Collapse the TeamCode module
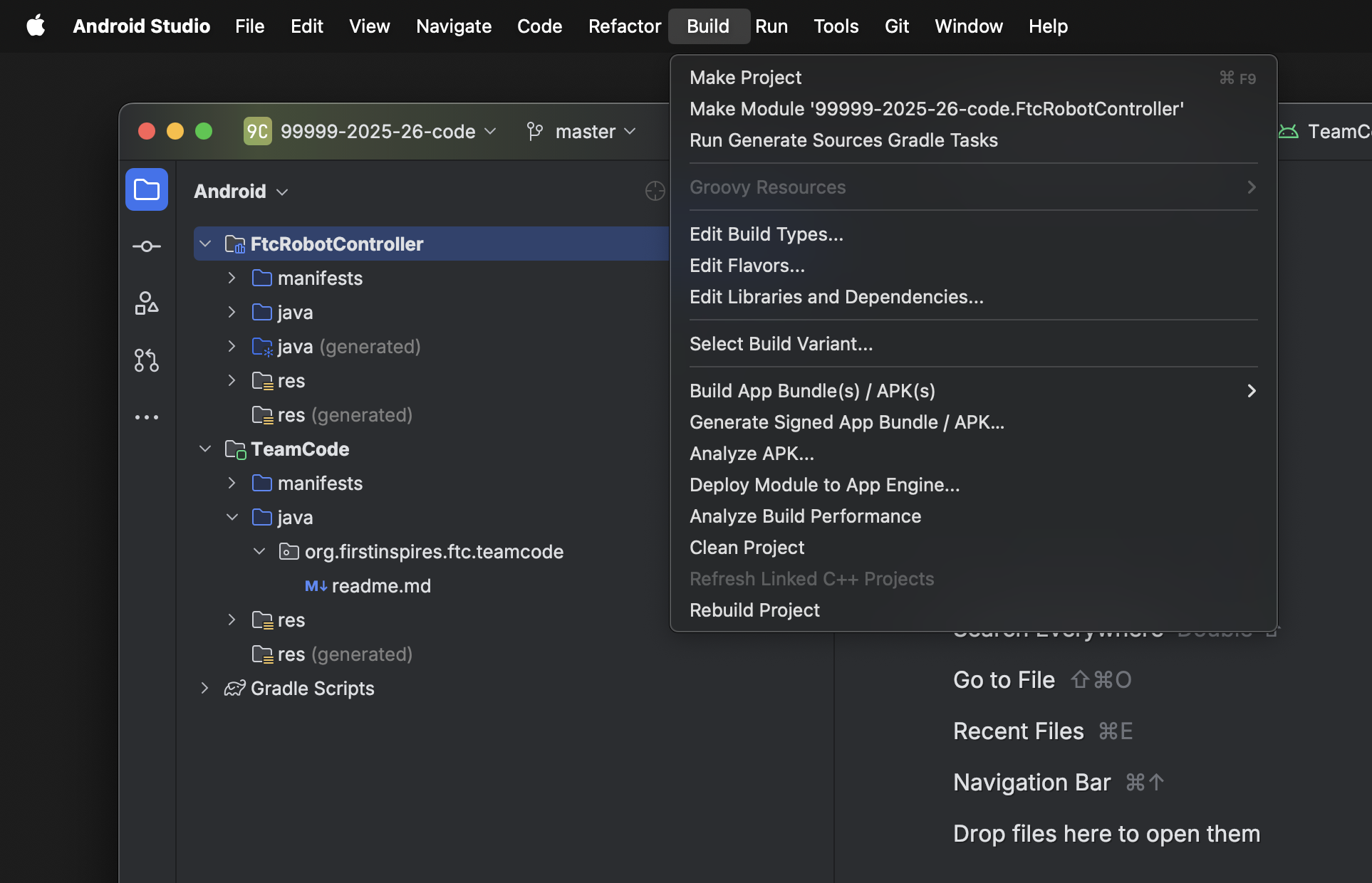This screenshot has height=883, width=1372. pos(205,449)
